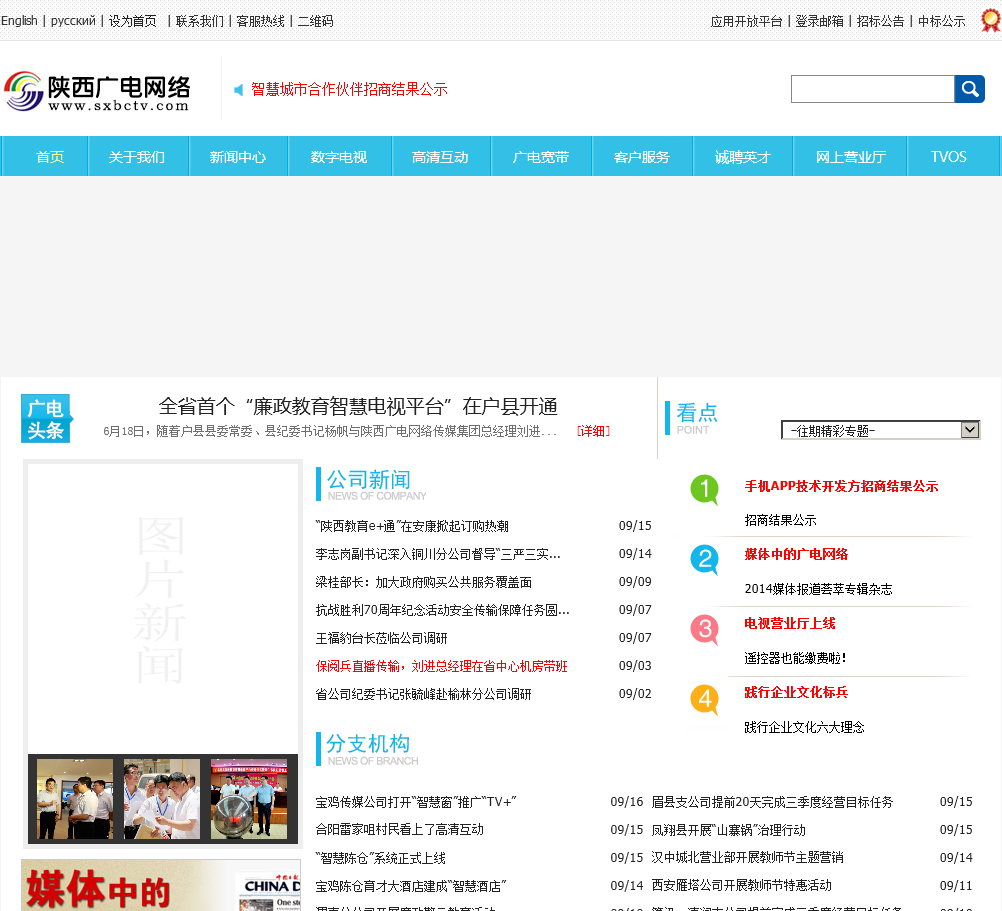Screen dimensions: 1002x911
Task: Click the 联系我们 top link
Action: 200,21
